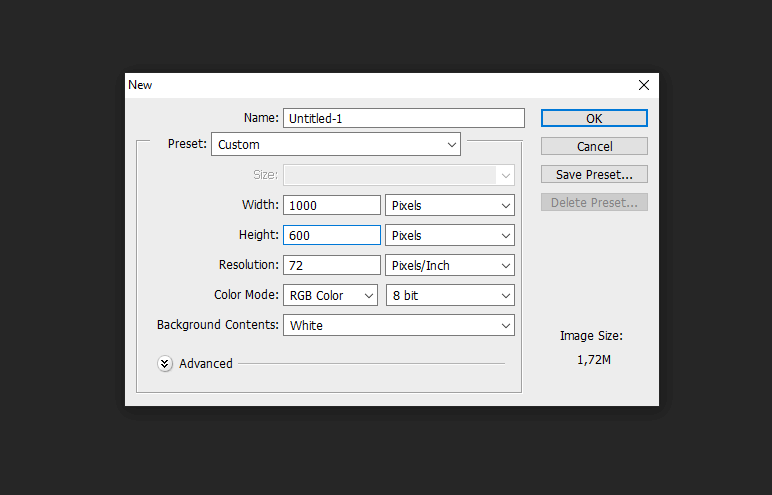Screen dimensions: 772x495
Task: Click the Height field showing 600
Action: 332,235
